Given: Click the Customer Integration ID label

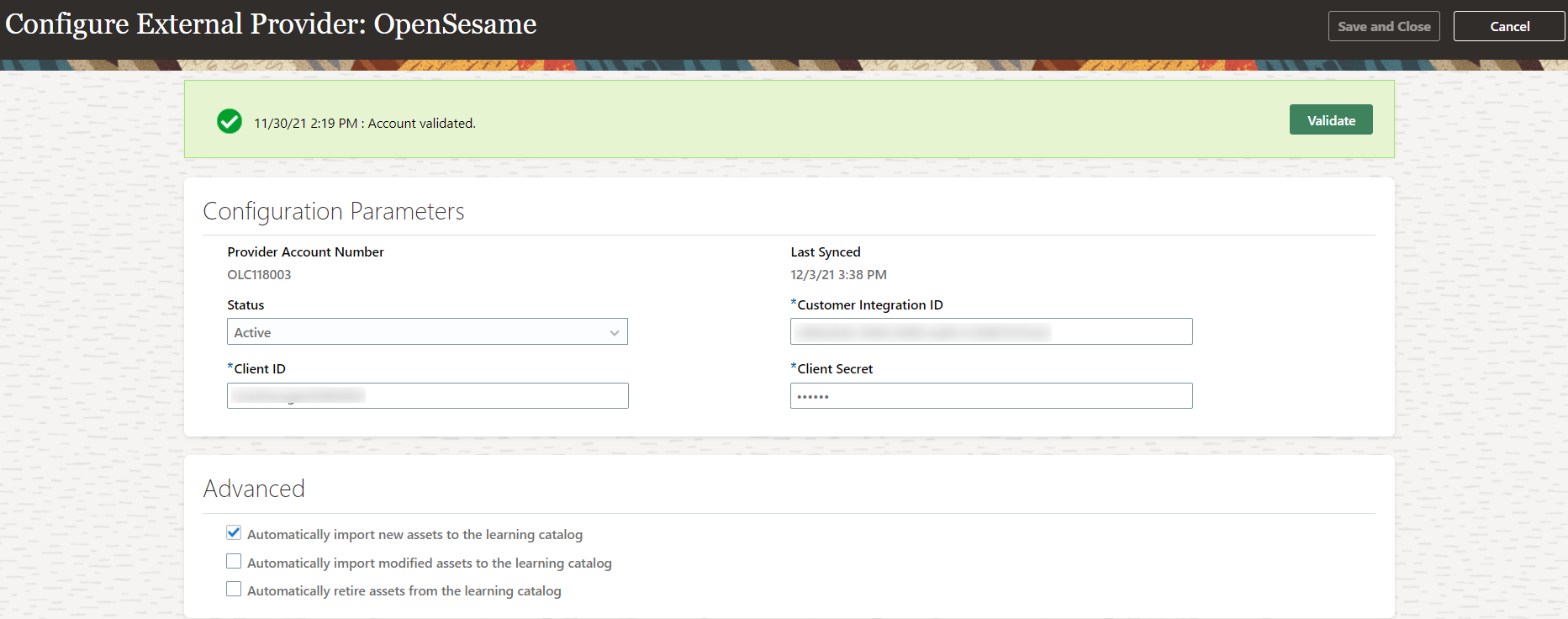Looking at the screenshot, I should [870, 304].
